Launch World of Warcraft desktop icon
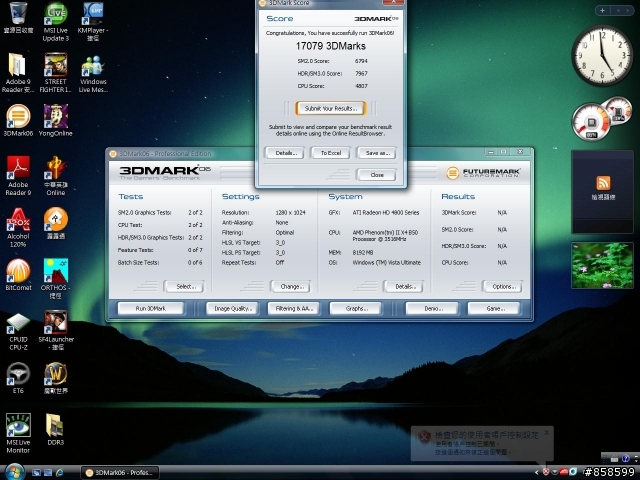 point(56,378)
